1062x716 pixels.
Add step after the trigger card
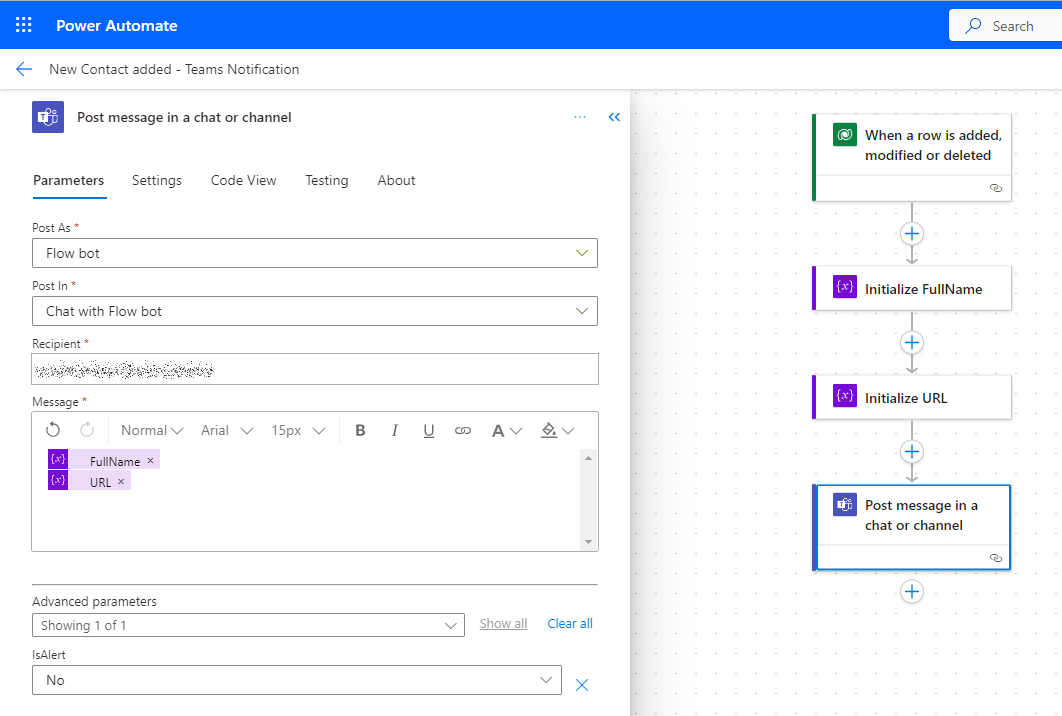[912, 234]
